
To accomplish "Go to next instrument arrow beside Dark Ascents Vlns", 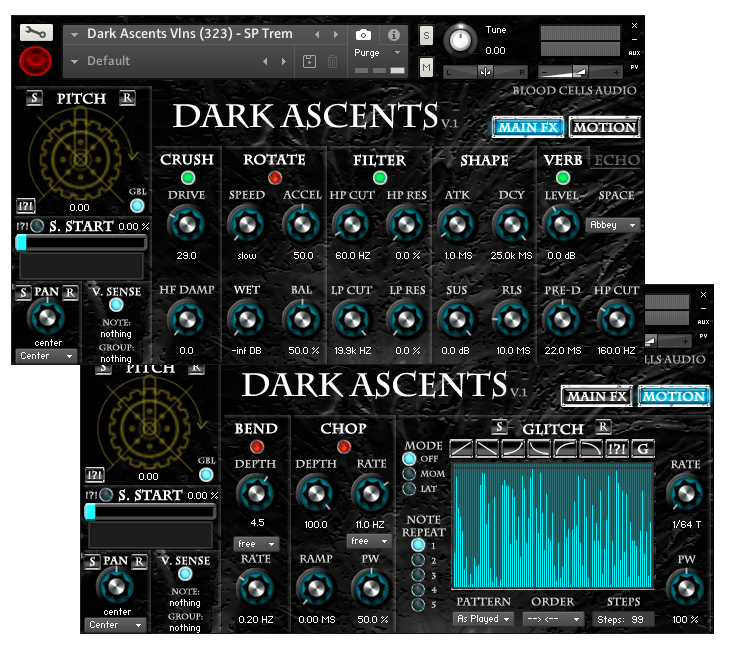I will click(x=336, y=34).
